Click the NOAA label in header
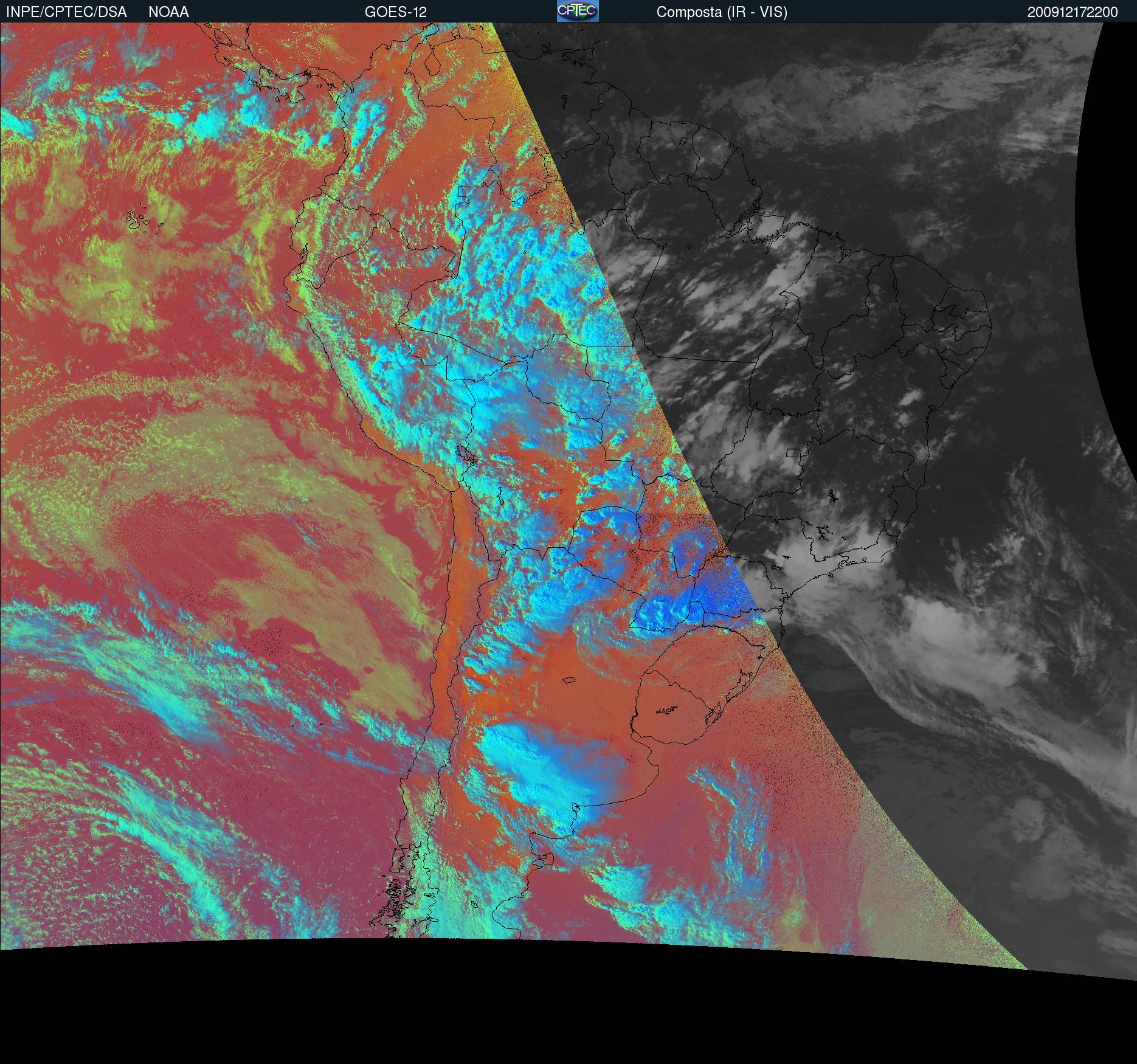1137x1064 pixels. (168, 12)
